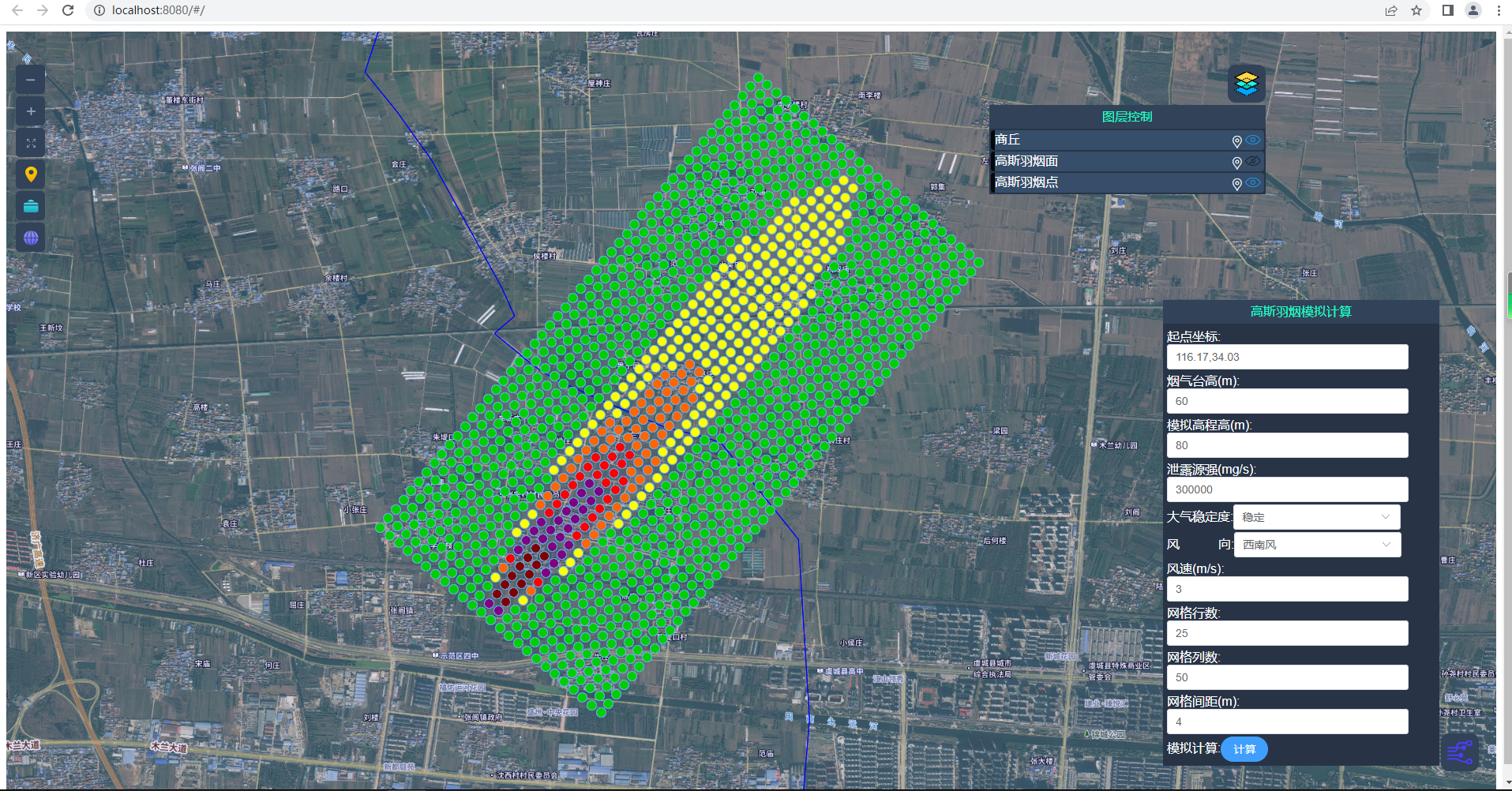Zoom out the map with minus button
The image size is (1512, 791).
click(31, 80)
